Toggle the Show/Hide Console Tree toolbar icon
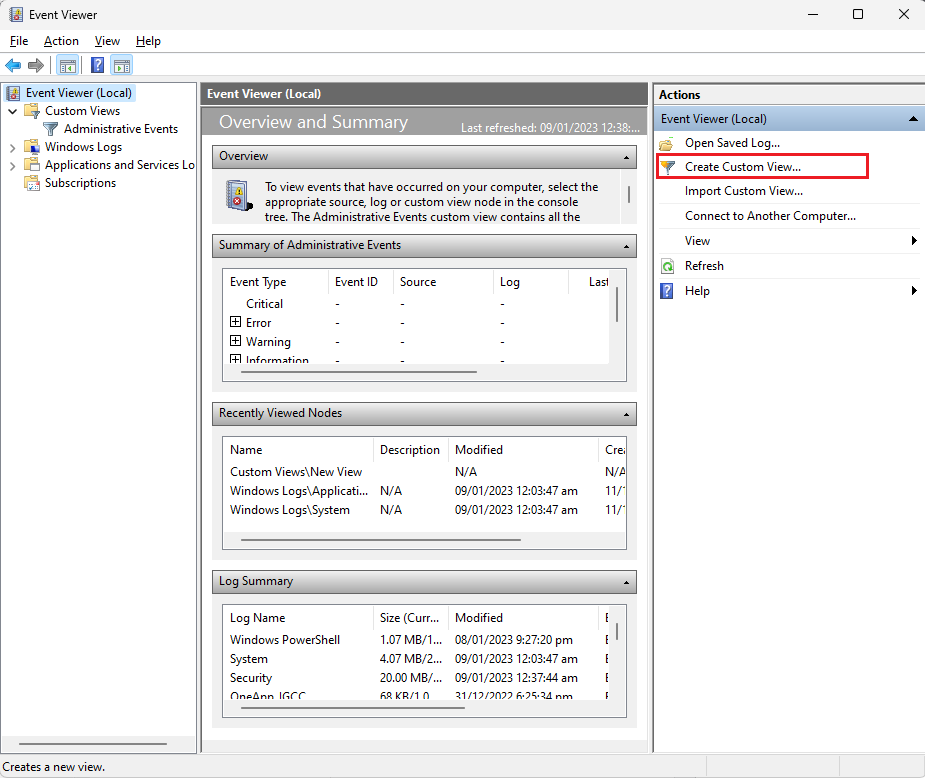Image resolution: width=925 pixels, height=778 pixels. pos(67,65)
